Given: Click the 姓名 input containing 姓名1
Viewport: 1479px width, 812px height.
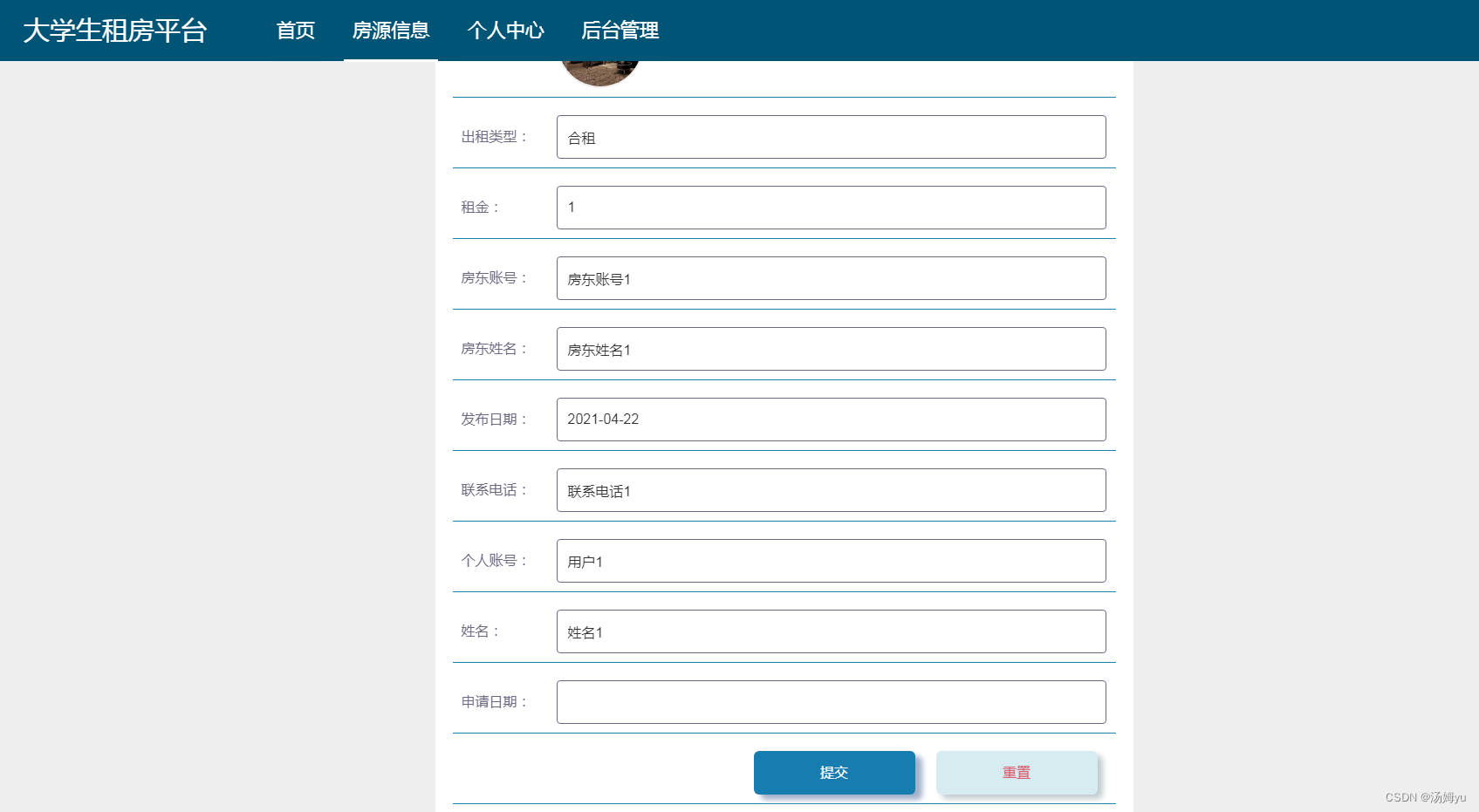Looking at the screenshot, I should click(x=832, y=631).
